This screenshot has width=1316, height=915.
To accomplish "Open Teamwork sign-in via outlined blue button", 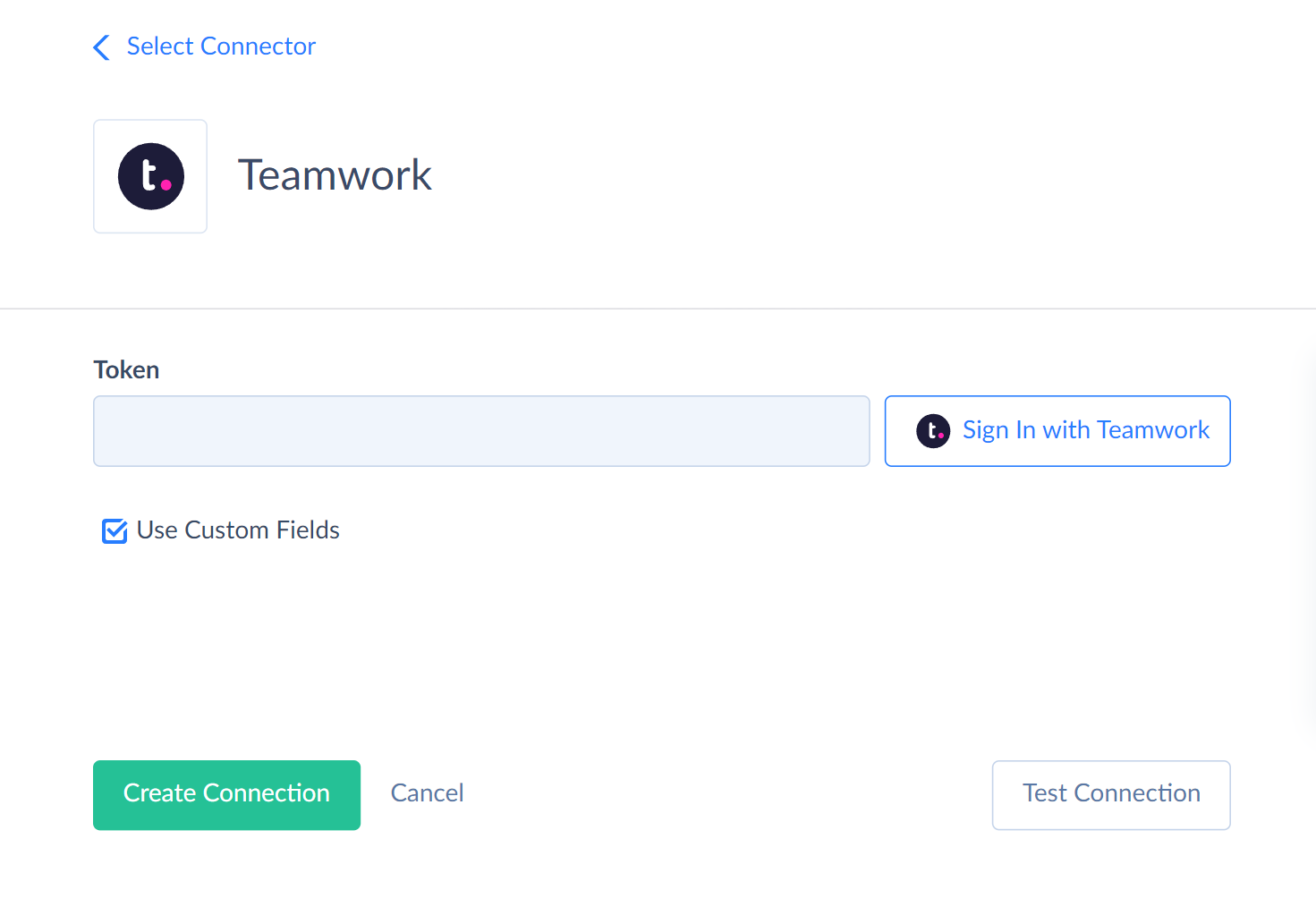I will point(1057,431).
